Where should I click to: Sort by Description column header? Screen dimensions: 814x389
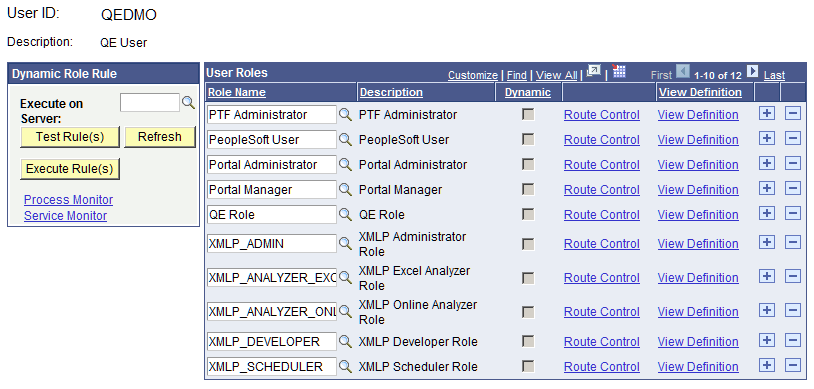391,92
